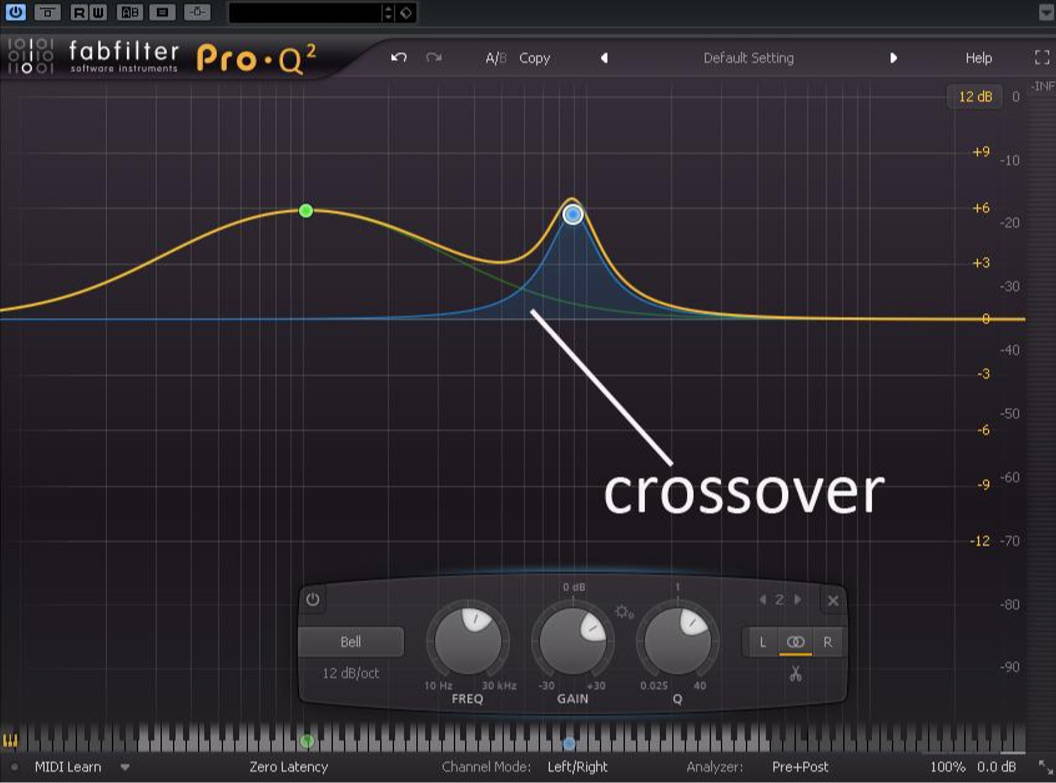1056x783 pixels.
Task: Click the diamond icon beside host preset field
Action: pyautogui.click(x=406, y=13)
